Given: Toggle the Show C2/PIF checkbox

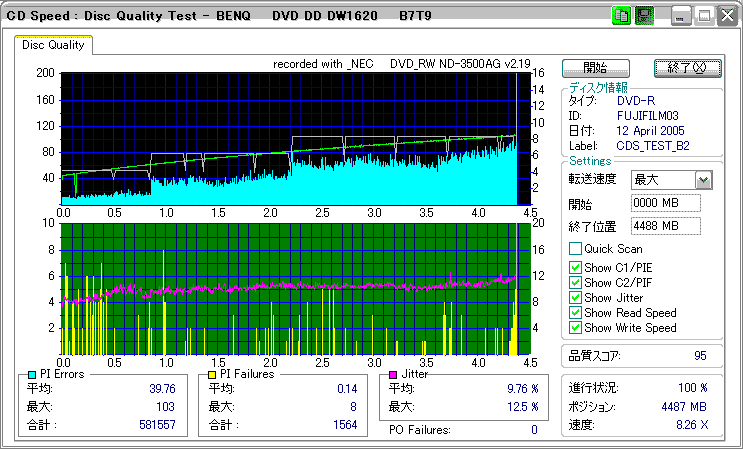Looking at the screenshot, I should [575, 283].
